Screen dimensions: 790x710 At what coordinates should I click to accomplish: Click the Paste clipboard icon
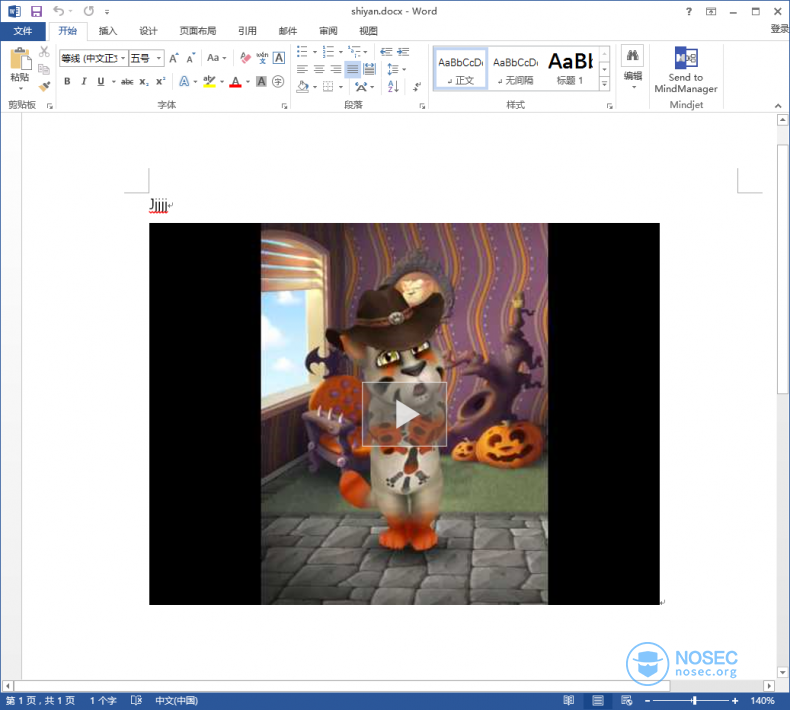pos(20,59)
